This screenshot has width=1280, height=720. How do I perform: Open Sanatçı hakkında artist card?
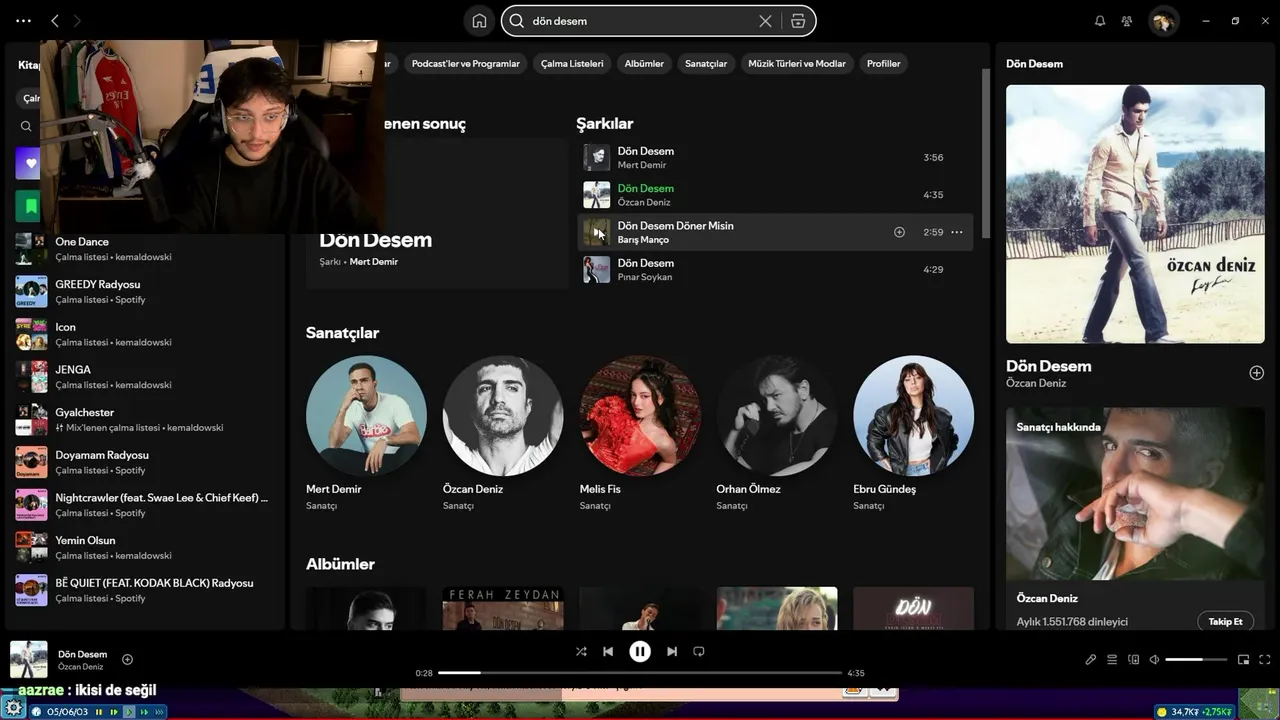tap(1135, 521)
